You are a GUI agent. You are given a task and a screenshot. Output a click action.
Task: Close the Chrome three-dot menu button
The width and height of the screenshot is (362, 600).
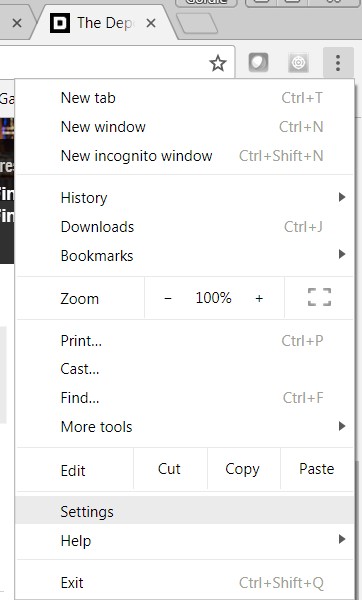pos(338,63)
